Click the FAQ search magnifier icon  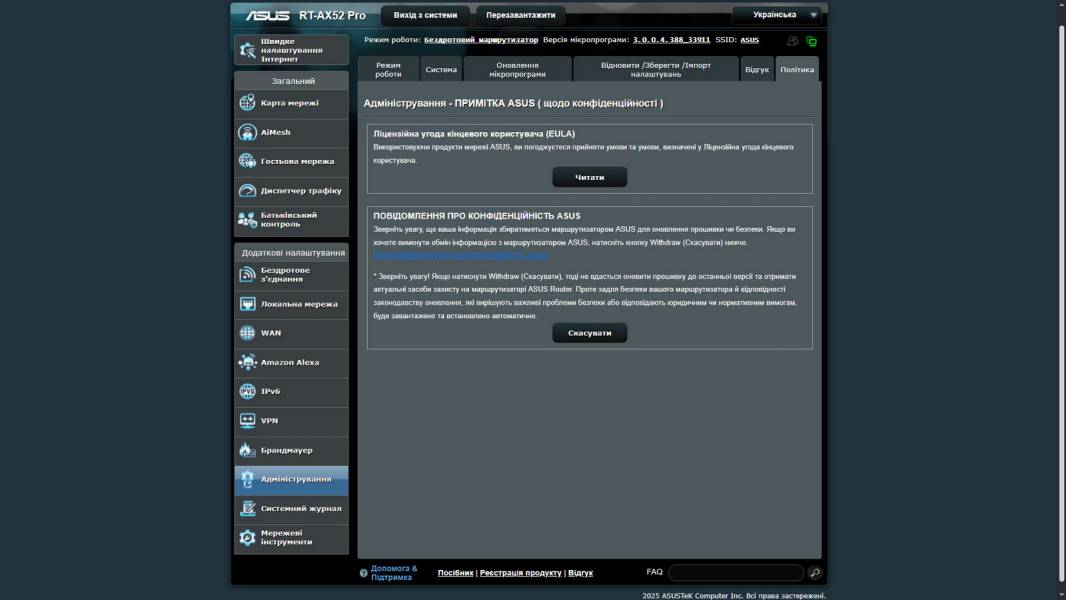(x=815, y=573)
